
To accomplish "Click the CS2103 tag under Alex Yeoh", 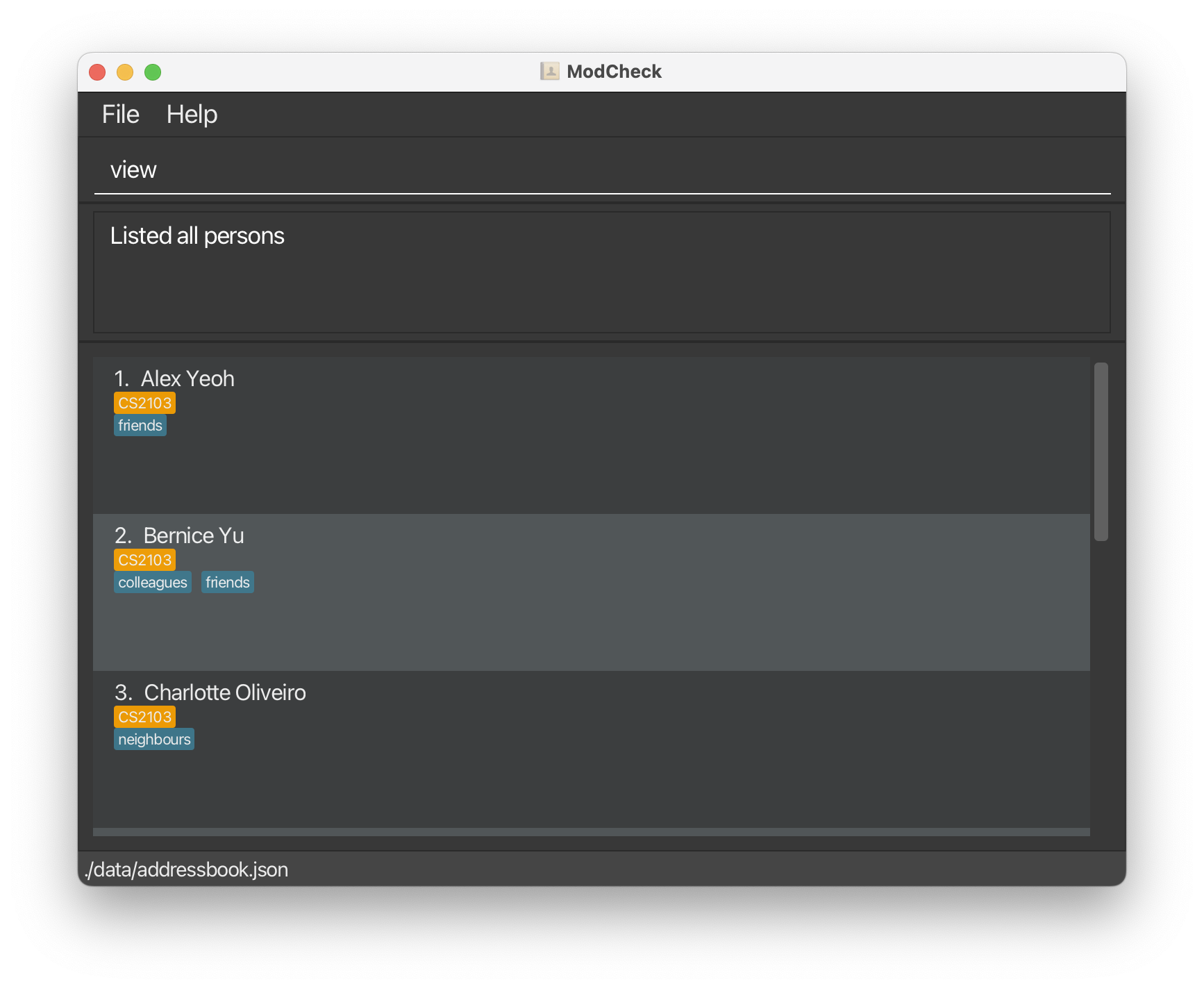I will click(x=144, y=403).
